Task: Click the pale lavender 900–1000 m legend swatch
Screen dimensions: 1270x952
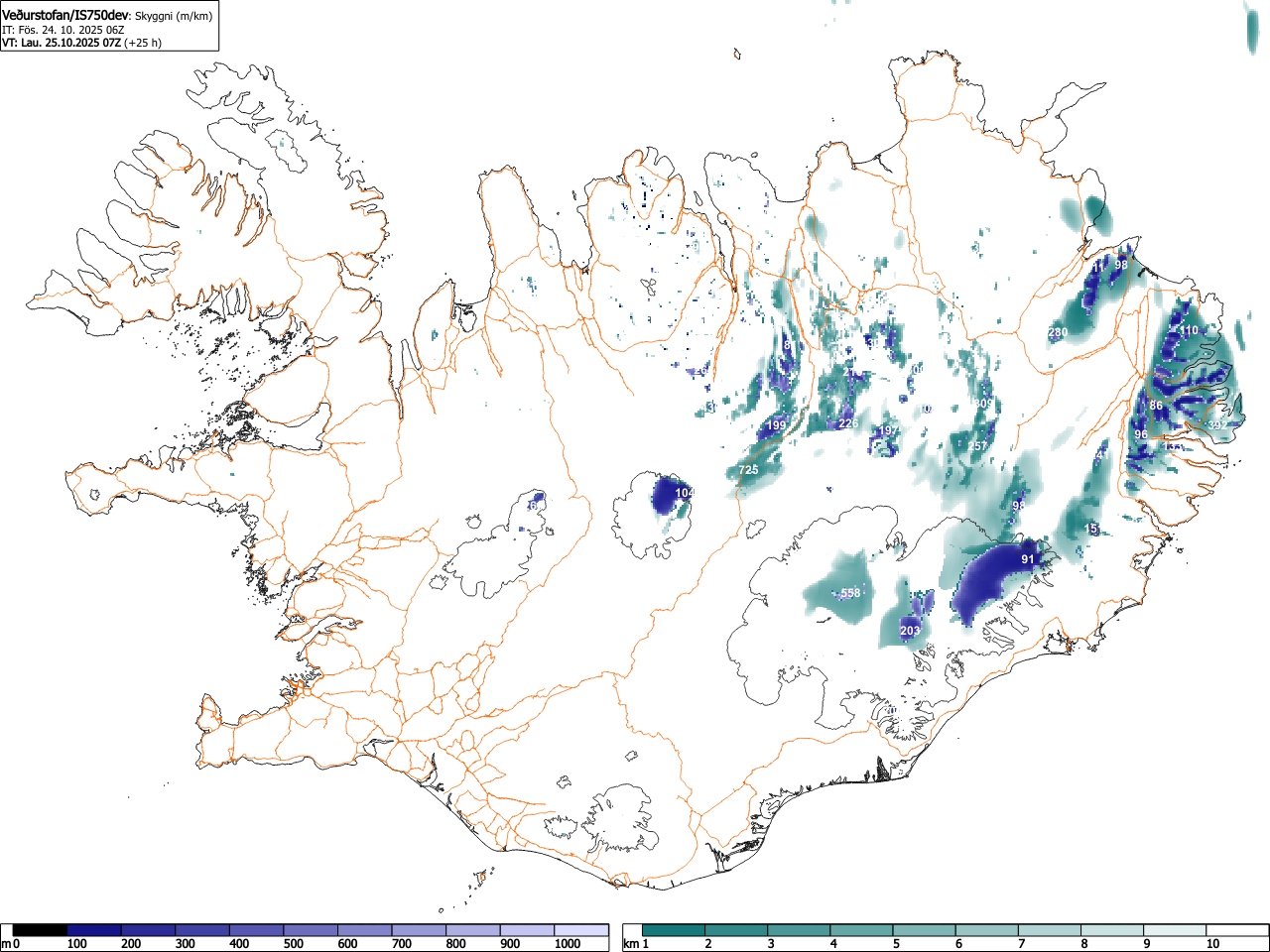Action: [527, 930]
